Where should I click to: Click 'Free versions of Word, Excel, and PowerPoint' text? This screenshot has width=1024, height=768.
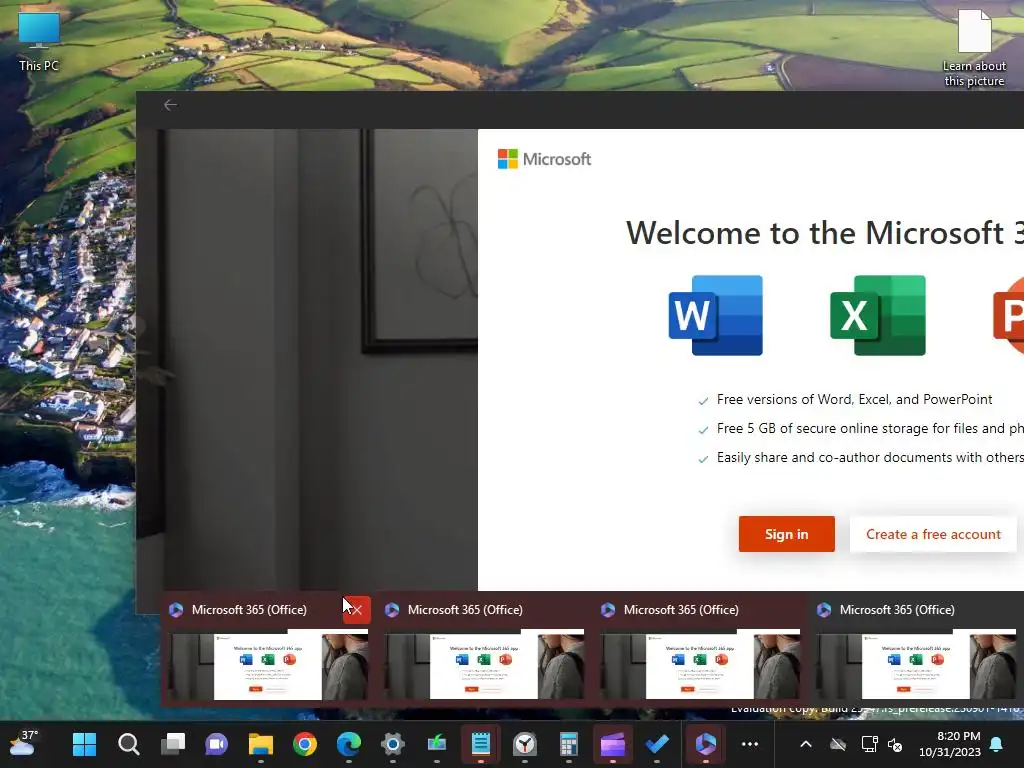pyautogui.click(x=854, y=399)
